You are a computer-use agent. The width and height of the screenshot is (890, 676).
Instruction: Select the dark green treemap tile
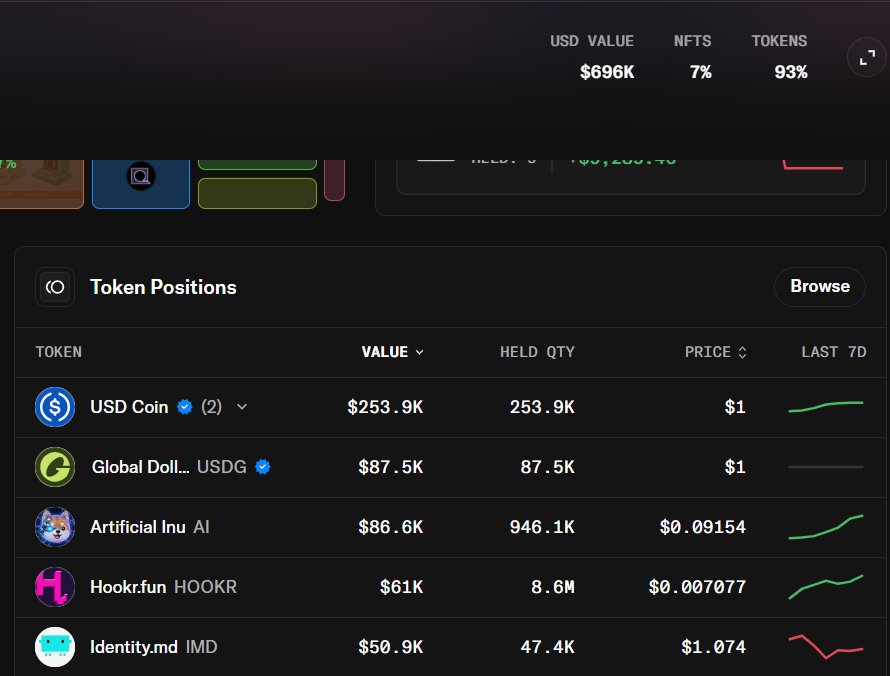click(257, 165)
